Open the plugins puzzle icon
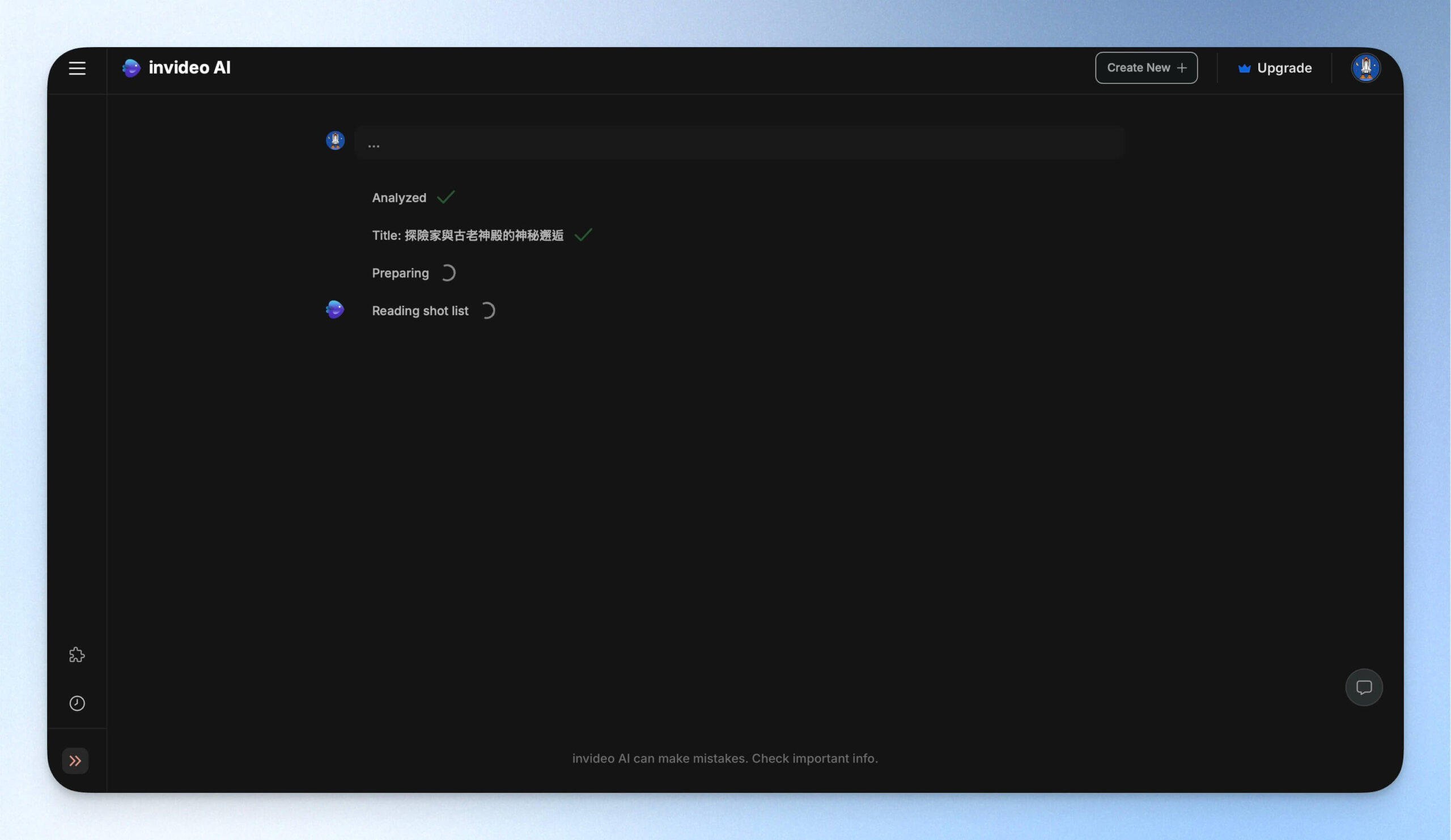Viewport: 1451px width, 840px height. coord(77,655)
